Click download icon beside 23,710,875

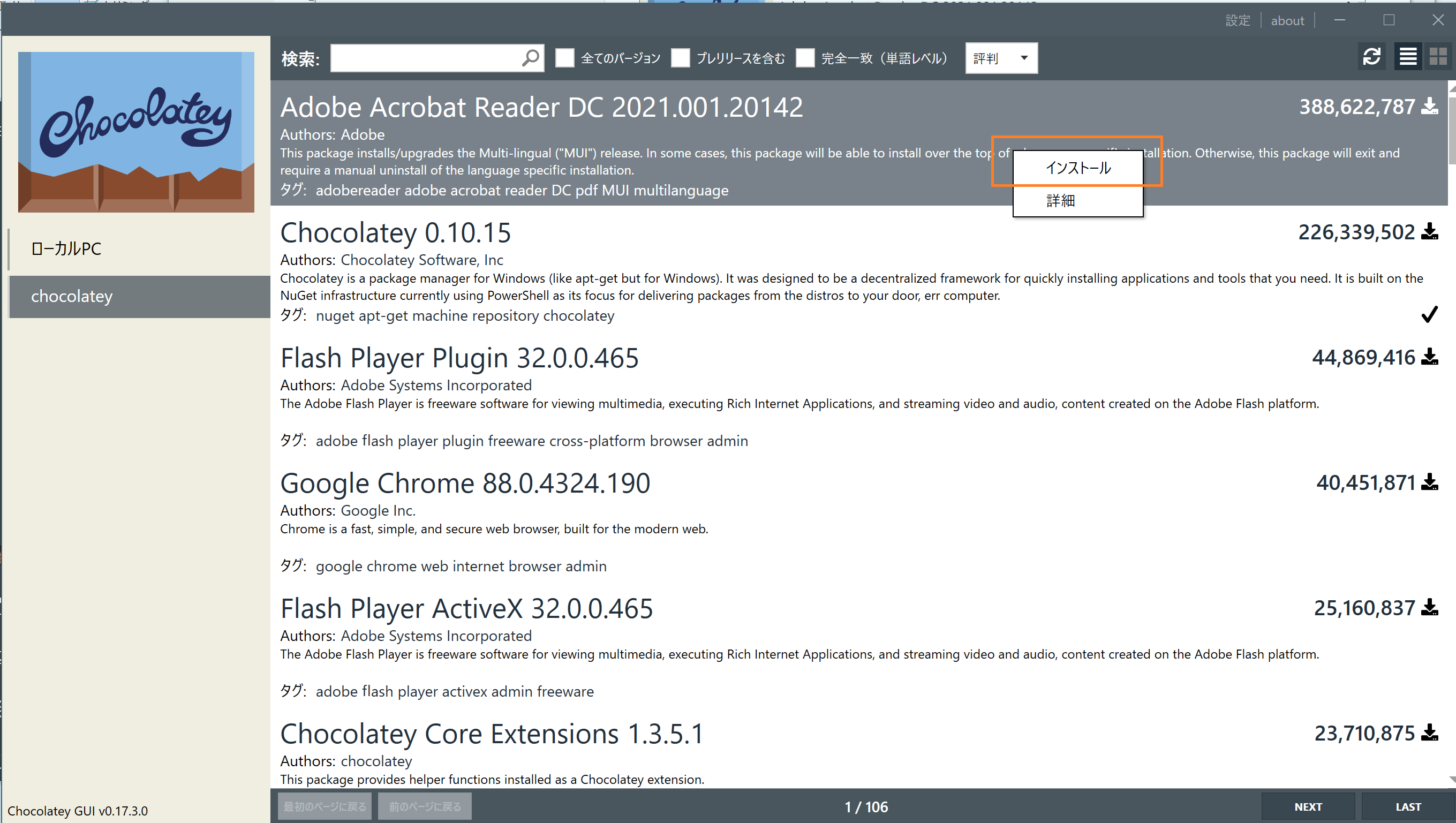point(1429,733)
